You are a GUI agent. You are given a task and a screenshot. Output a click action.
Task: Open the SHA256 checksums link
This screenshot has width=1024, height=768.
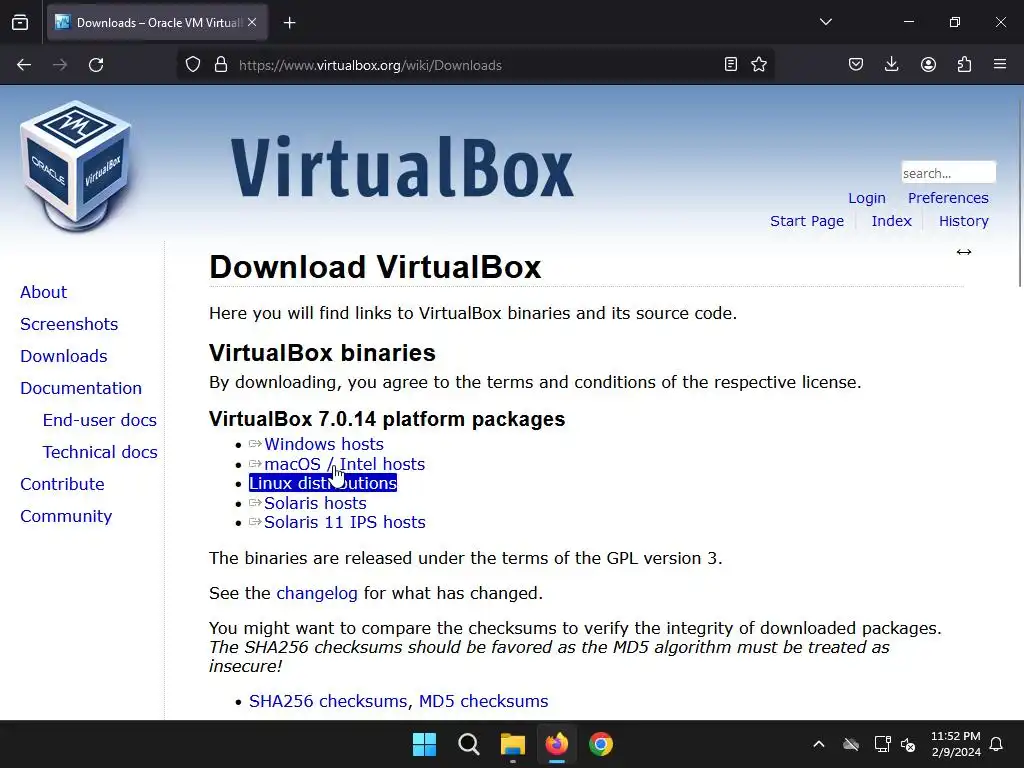(x=328, y=701)
